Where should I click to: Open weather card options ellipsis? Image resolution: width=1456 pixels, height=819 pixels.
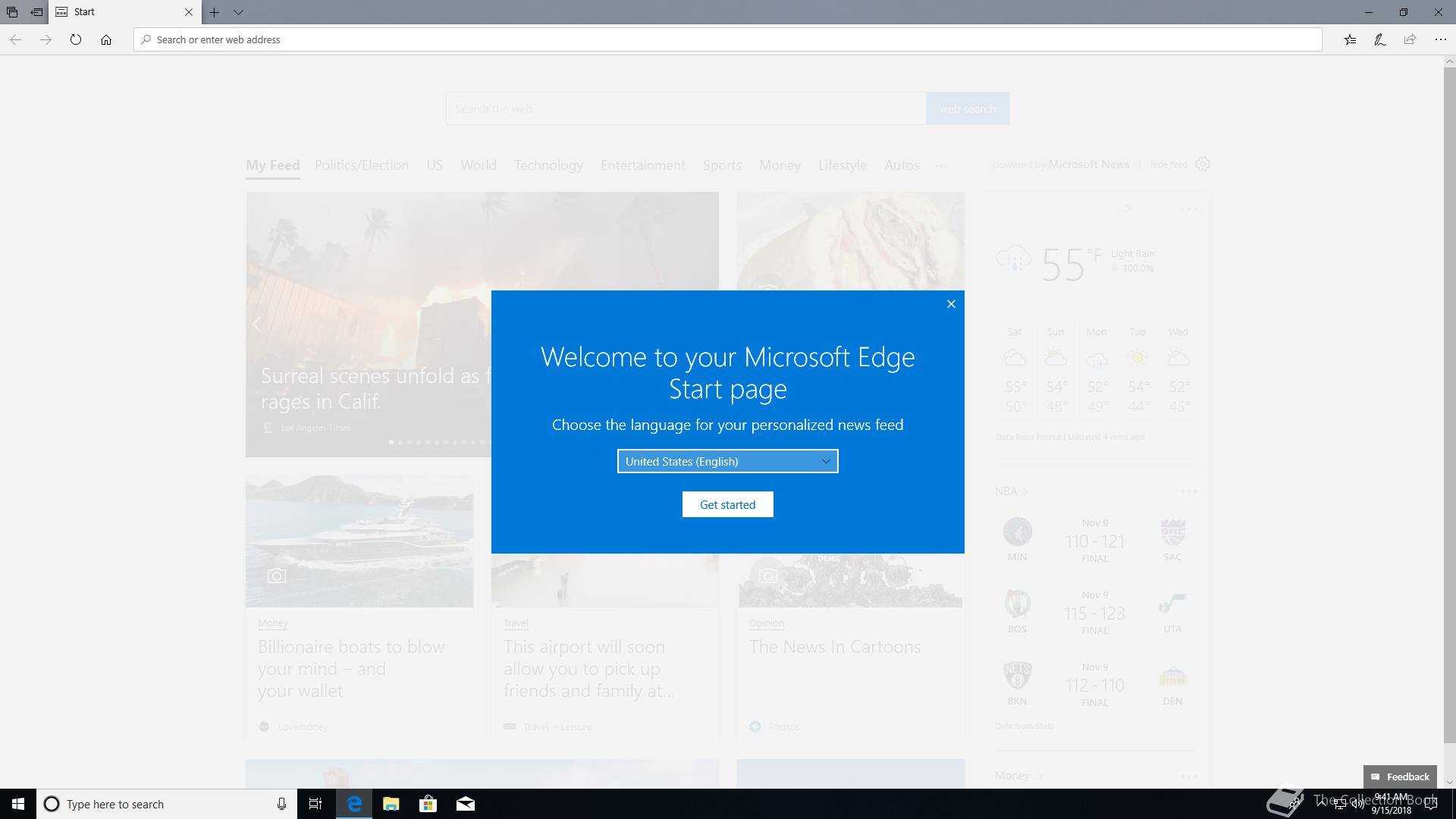point(1189,209)
